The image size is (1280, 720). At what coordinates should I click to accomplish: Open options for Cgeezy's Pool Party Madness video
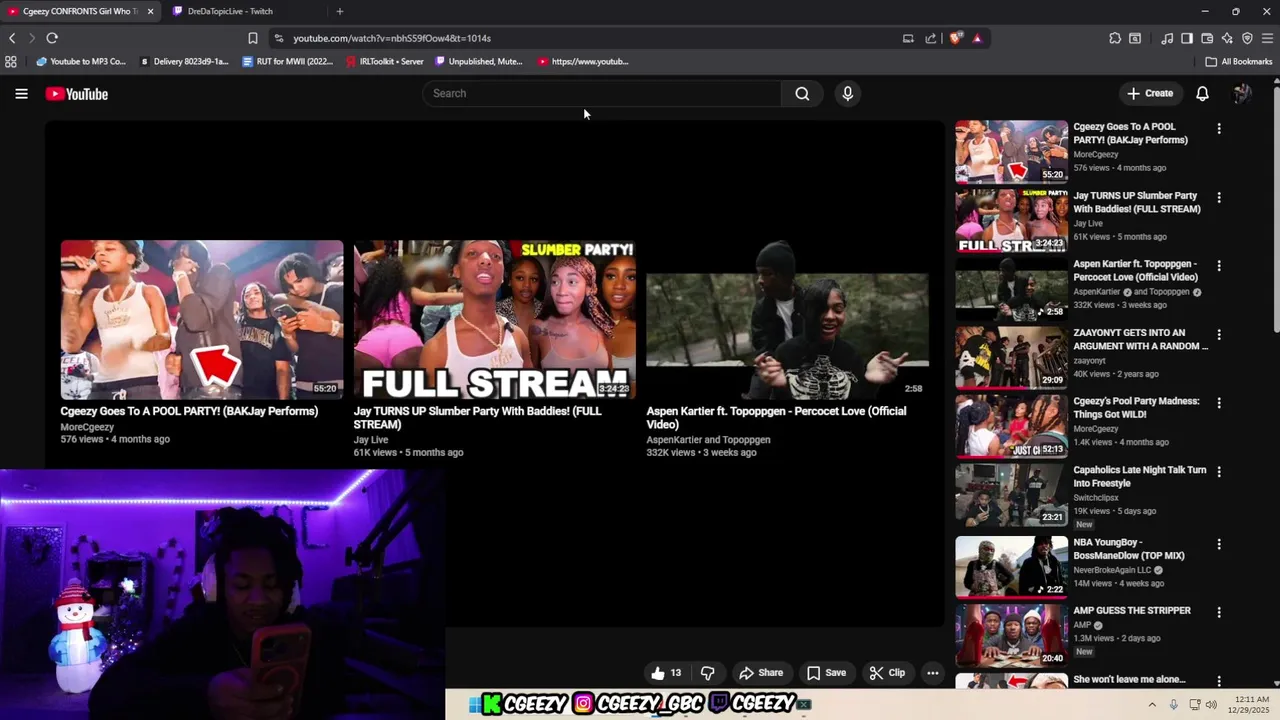[1218, 403]
